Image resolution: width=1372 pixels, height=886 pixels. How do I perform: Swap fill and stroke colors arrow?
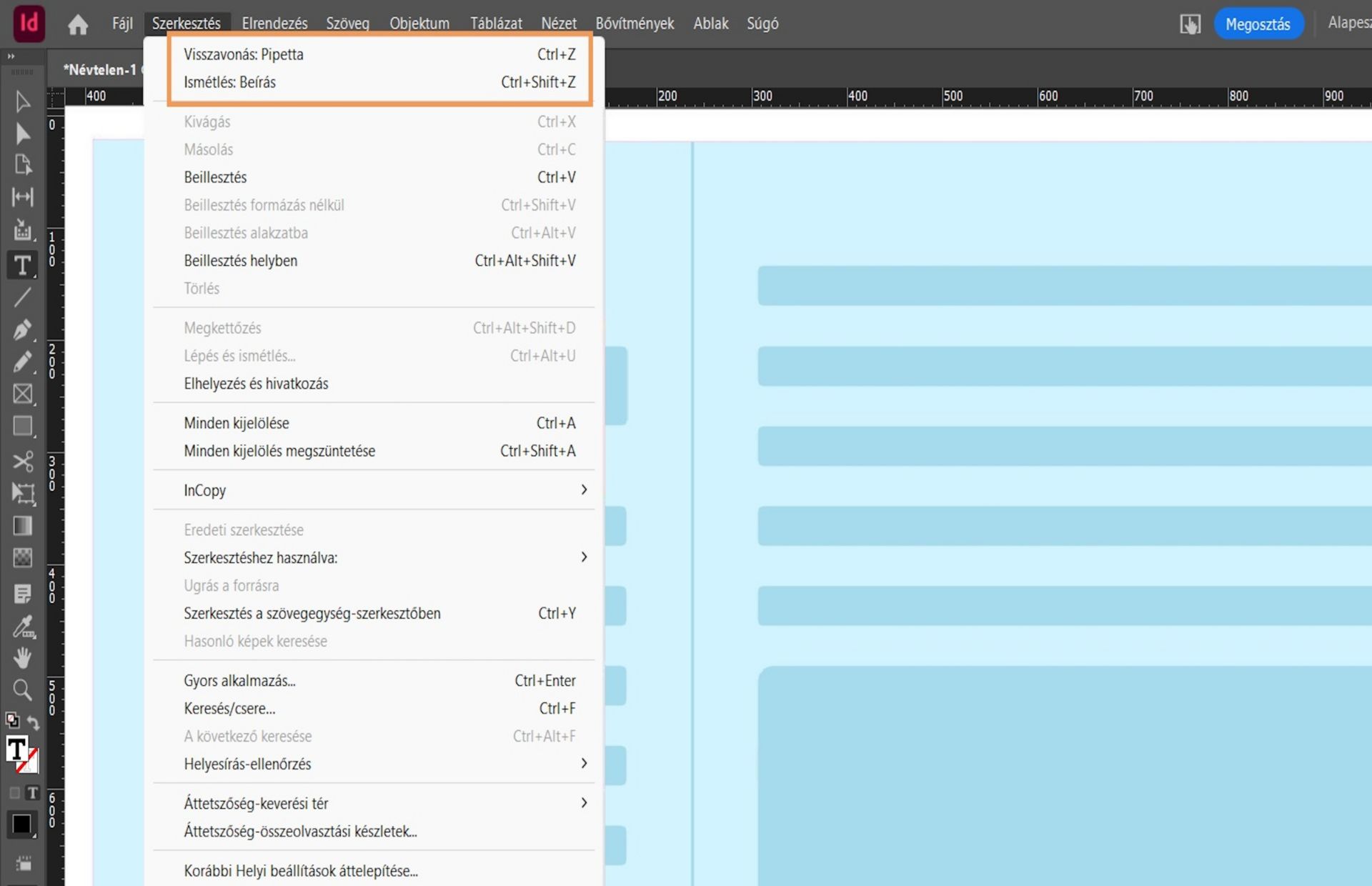[34, 722]
